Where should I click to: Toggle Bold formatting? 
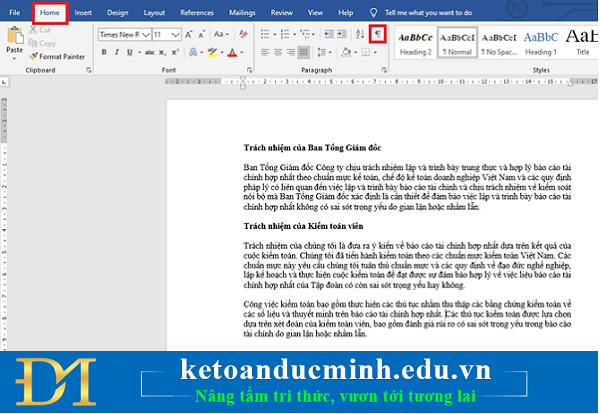coord(104,52)
